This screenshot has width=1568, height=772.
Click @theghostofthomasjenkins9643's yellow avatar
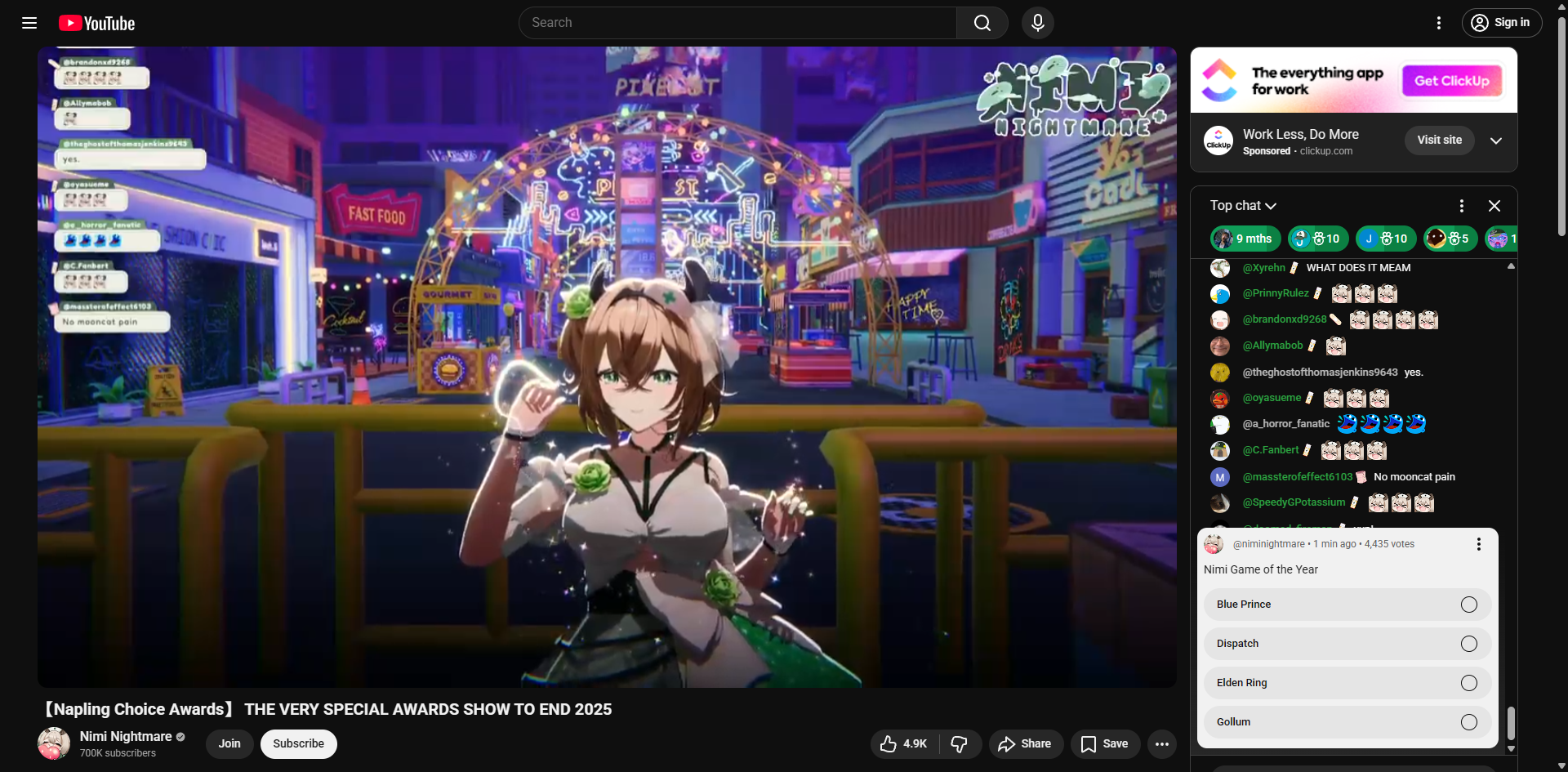[x=1220, y=373]
